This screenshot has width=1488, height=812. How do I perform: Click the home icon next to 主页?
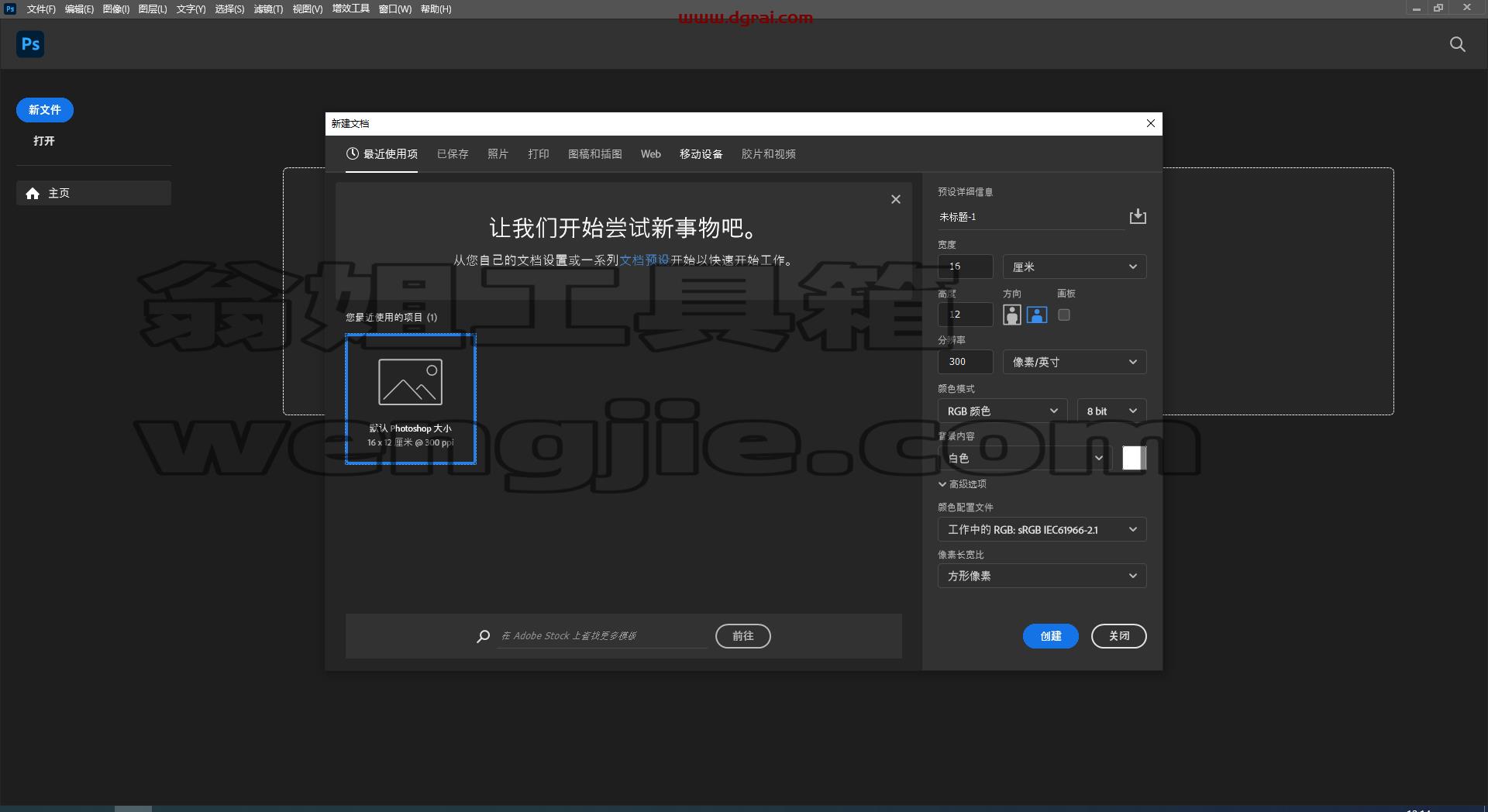[33, 193]
